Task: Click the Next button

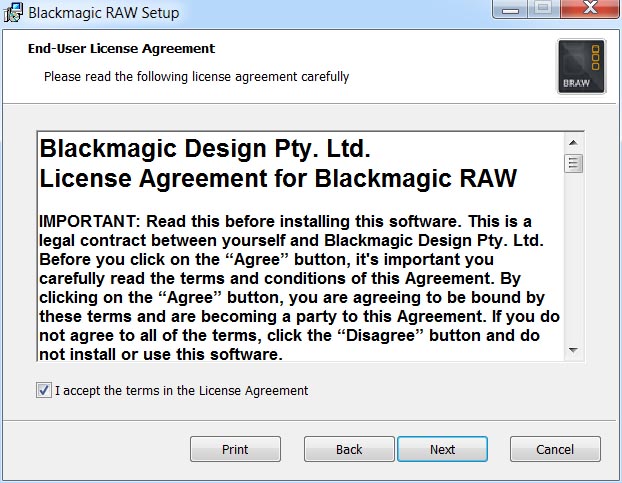Action: point(442,449)
